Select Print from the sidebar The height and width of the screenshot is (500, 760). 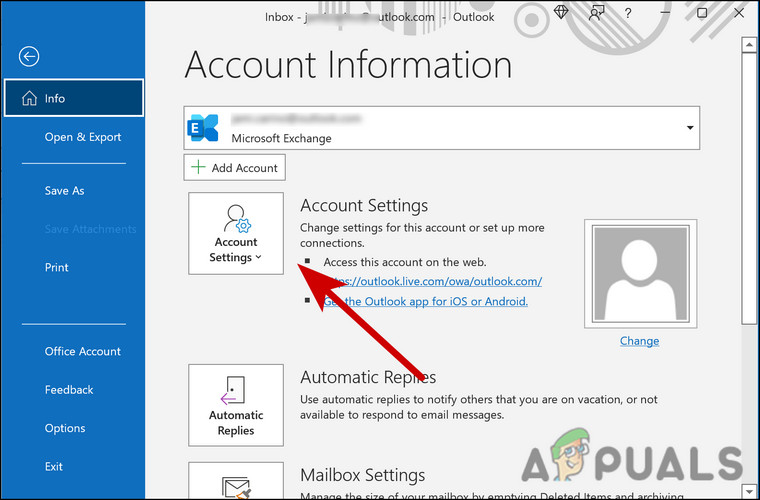pyautogui.click(x=57, y=267)
